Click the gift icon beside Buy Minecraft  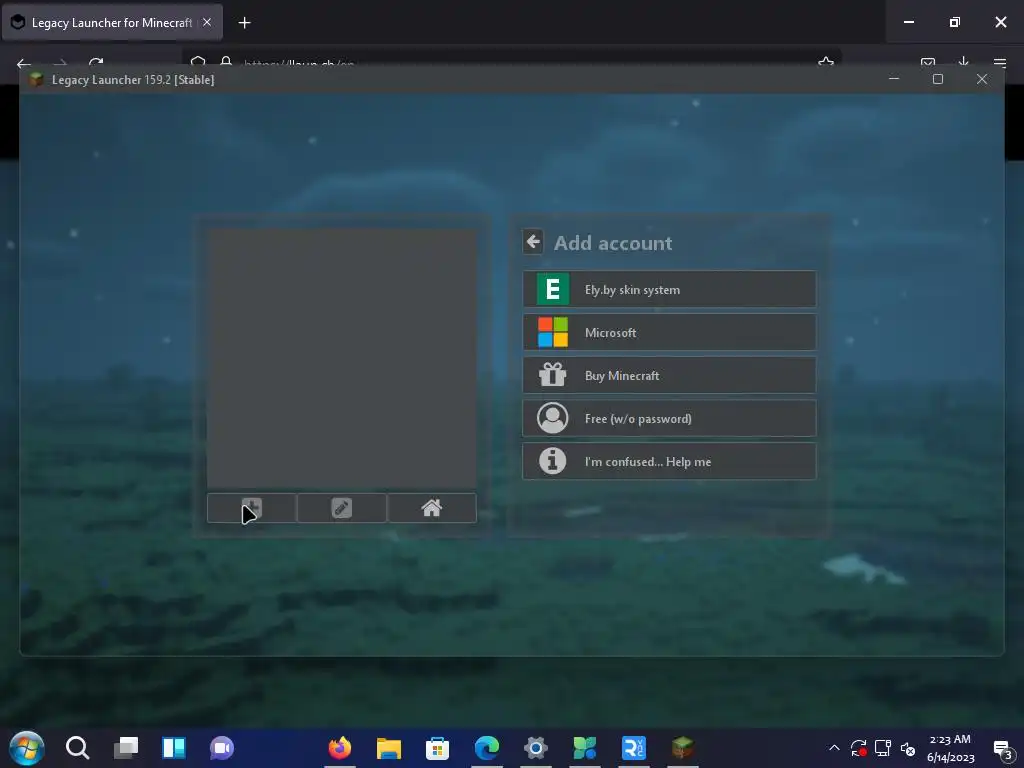tap(552, 375)
